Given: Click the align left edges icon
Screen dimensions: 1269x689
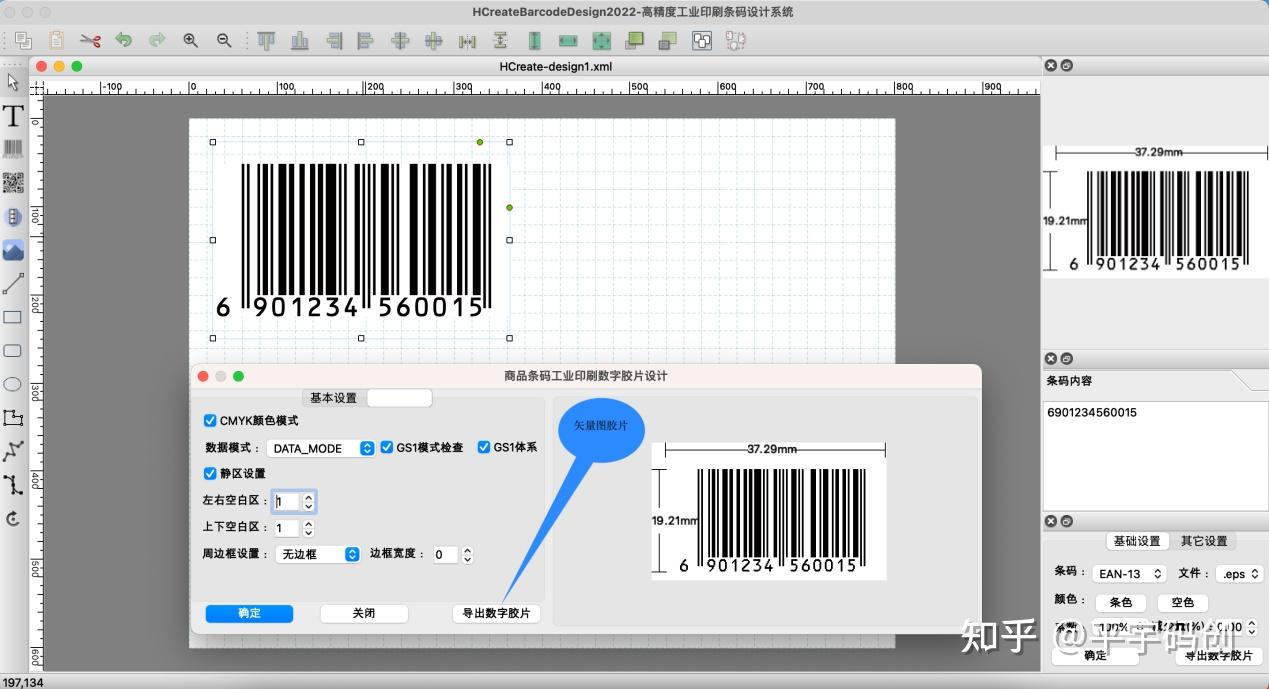Looking at the screenshot, I should (x=366, y=41).
